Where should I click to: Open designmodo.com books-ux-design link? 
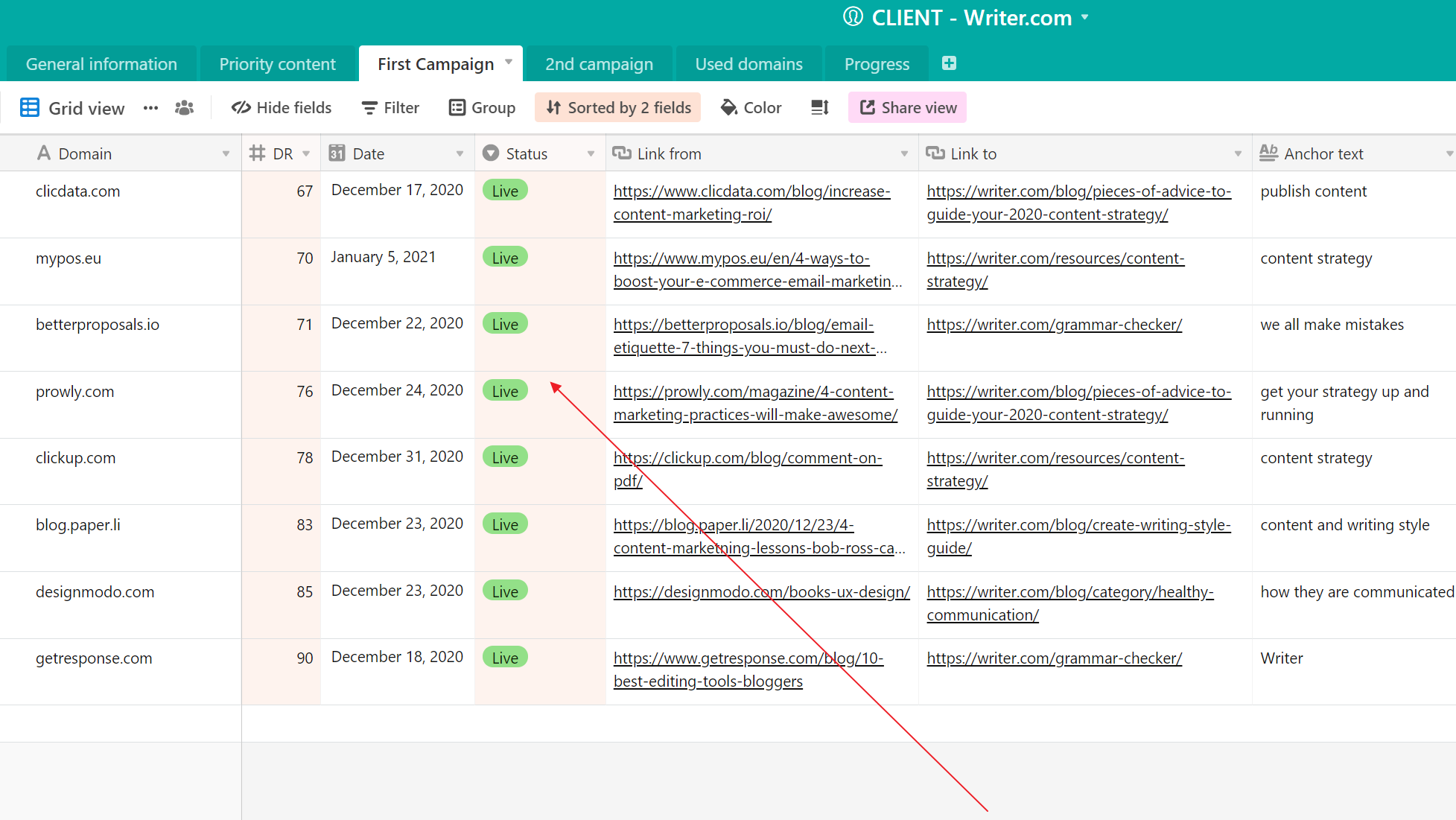761,591
